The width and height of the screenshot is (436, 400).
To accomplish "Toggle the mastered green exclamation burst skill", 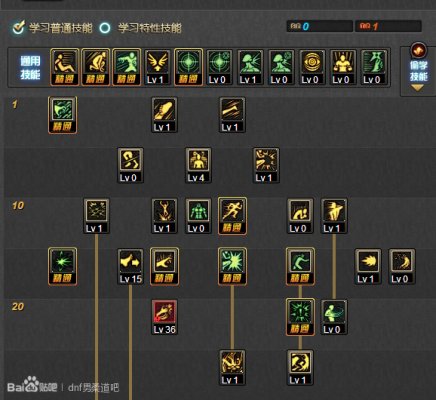I will pyautogui.click(x=300, y=317).
